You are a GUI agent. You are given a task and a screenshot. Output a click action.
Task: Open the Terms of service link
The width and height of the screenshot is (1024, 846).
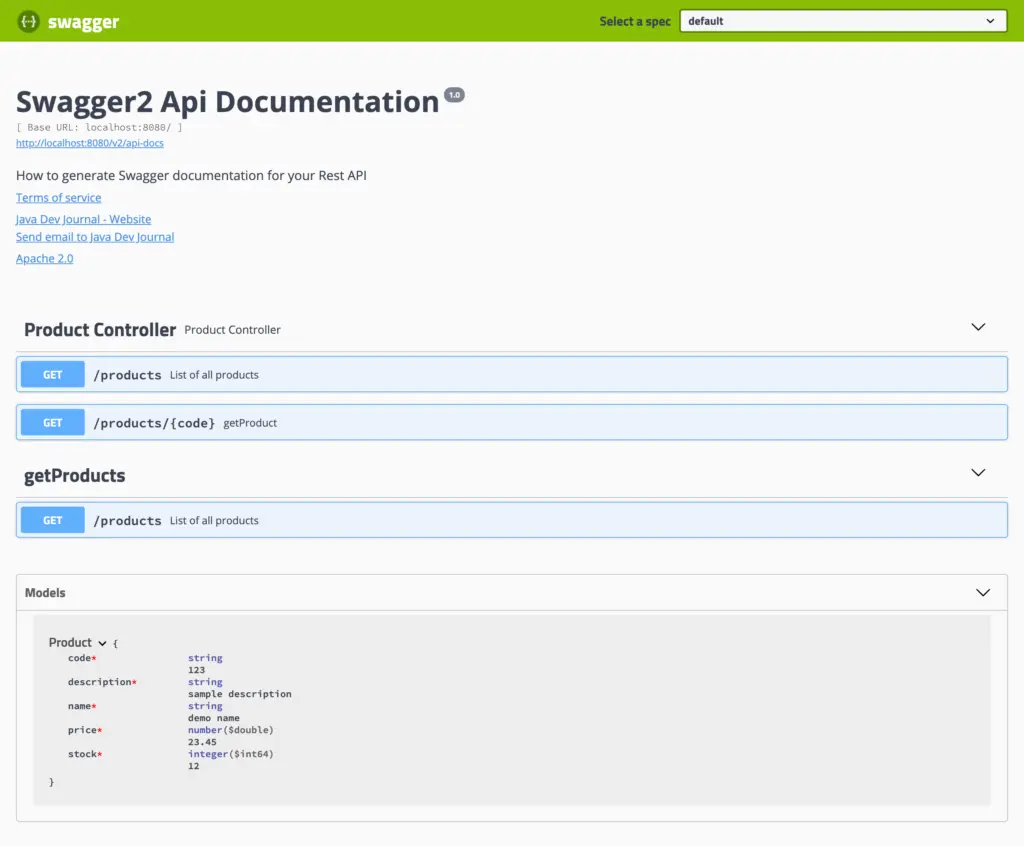(58, 197)
